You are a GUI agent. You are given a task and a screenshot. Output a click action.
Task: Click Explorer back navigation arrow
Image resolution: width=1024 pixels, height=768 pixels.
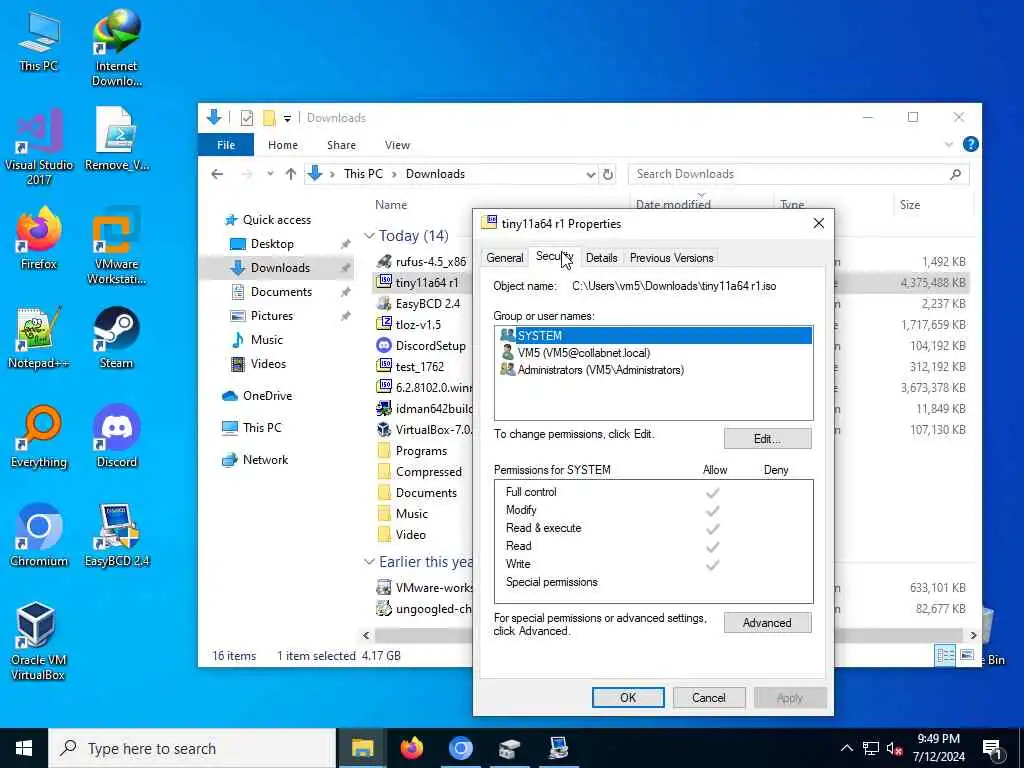[217, 174]
